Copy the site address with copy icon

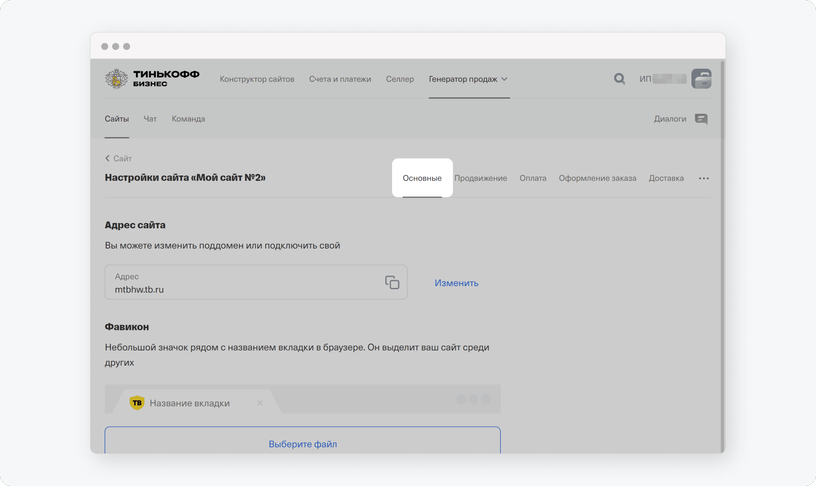point(392,282)
